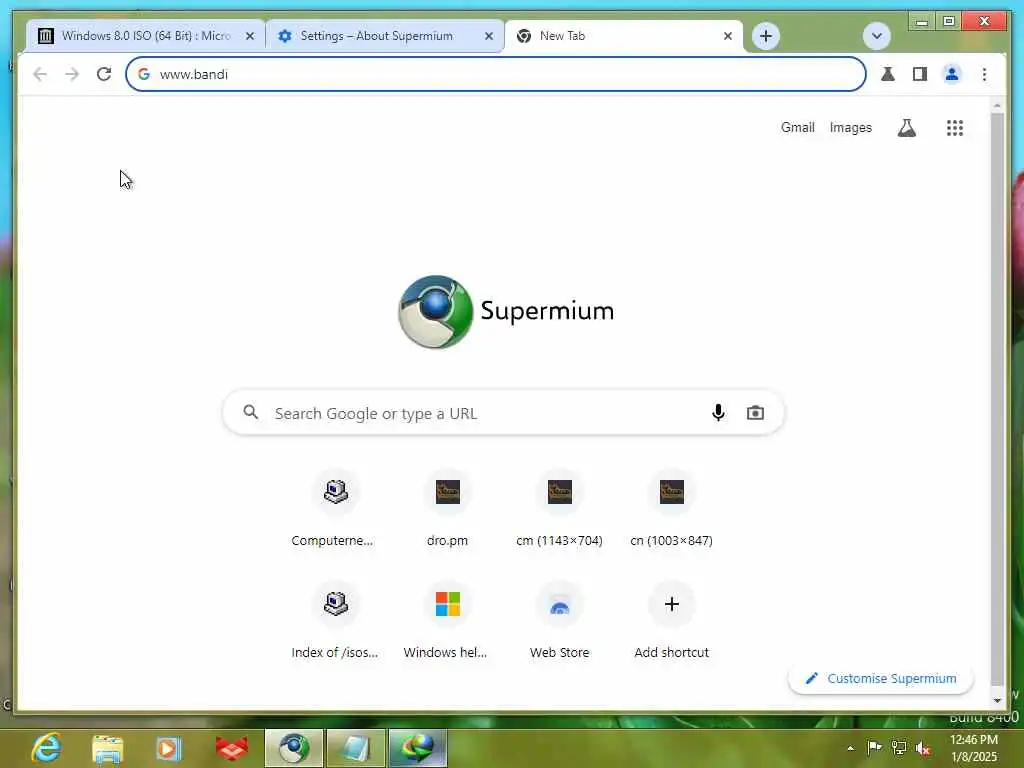Expand the tab search dropdown
This screenshot has height=768, width=1024.
876,36
